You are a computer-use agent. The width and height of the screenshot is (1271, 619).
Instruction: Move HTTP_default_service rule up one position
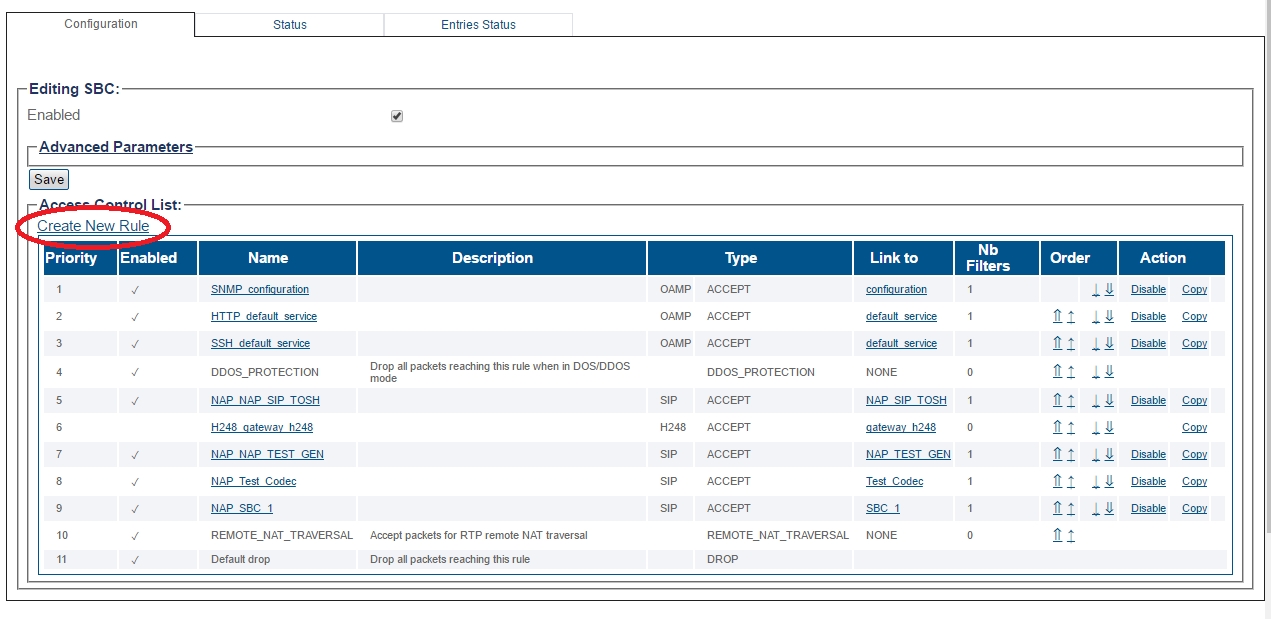coord(1071,317)
